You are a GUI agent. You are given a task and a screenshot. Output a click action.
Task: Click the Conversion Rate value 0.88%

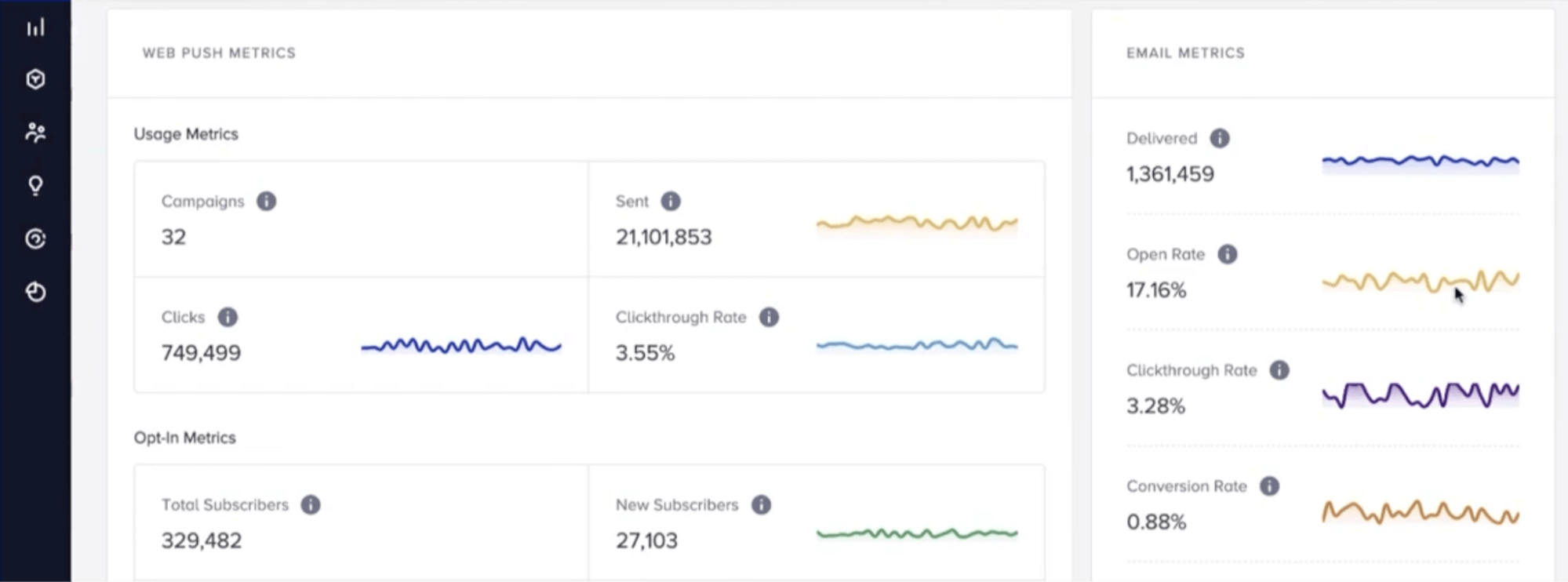pyautogui.click(x=1156, y=522)
